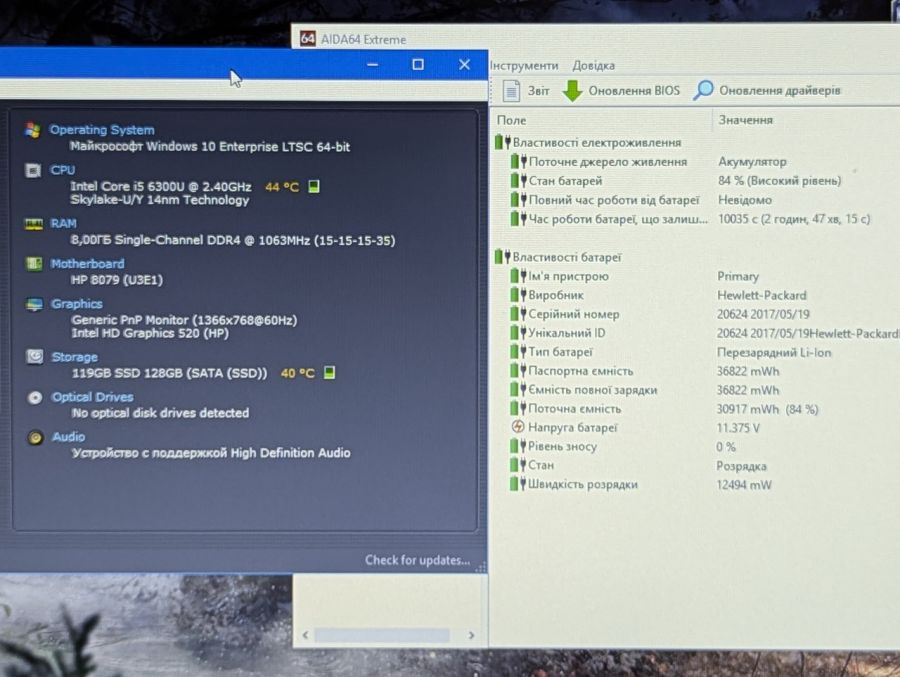Click Check for updates link

(417, 560)
